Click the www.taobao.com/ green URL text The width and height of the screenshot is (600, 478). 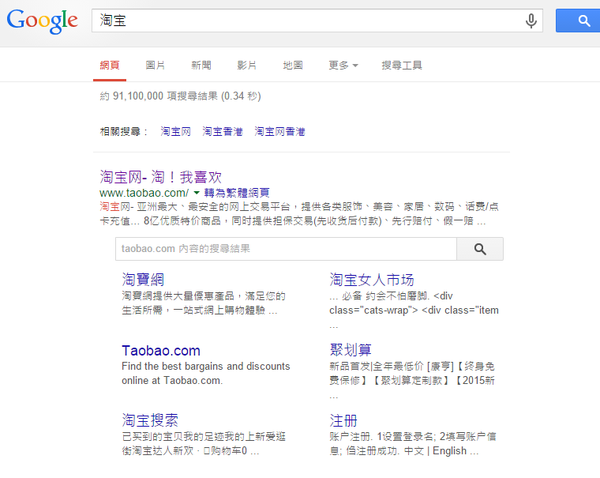pyautogui.click(x=144, y=193)
